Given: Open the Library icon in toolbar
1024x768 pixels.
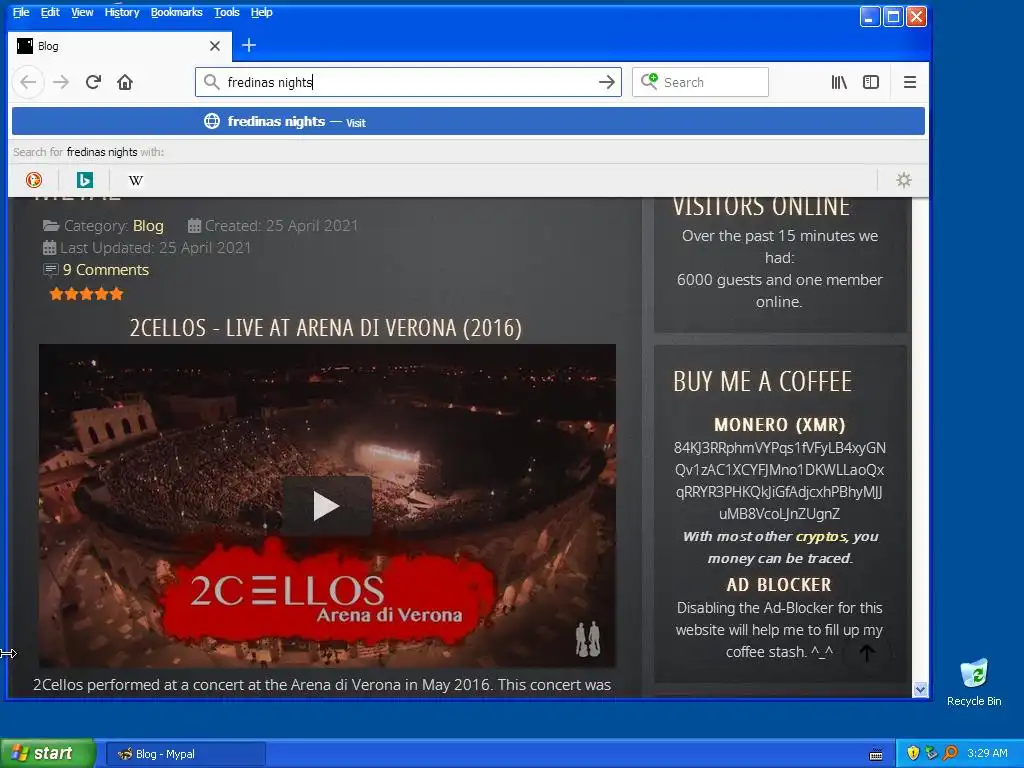Looking at the screenshot, I should click(x=839, y=82).
